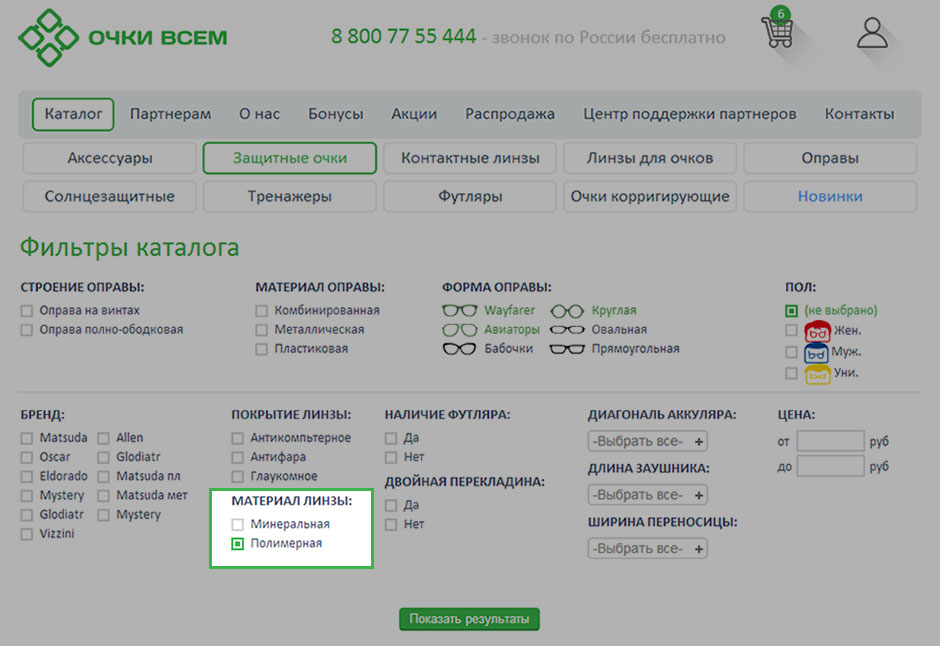Check the Минеральная lens material checkbox

pyautogui.click(x=238, y=524)
